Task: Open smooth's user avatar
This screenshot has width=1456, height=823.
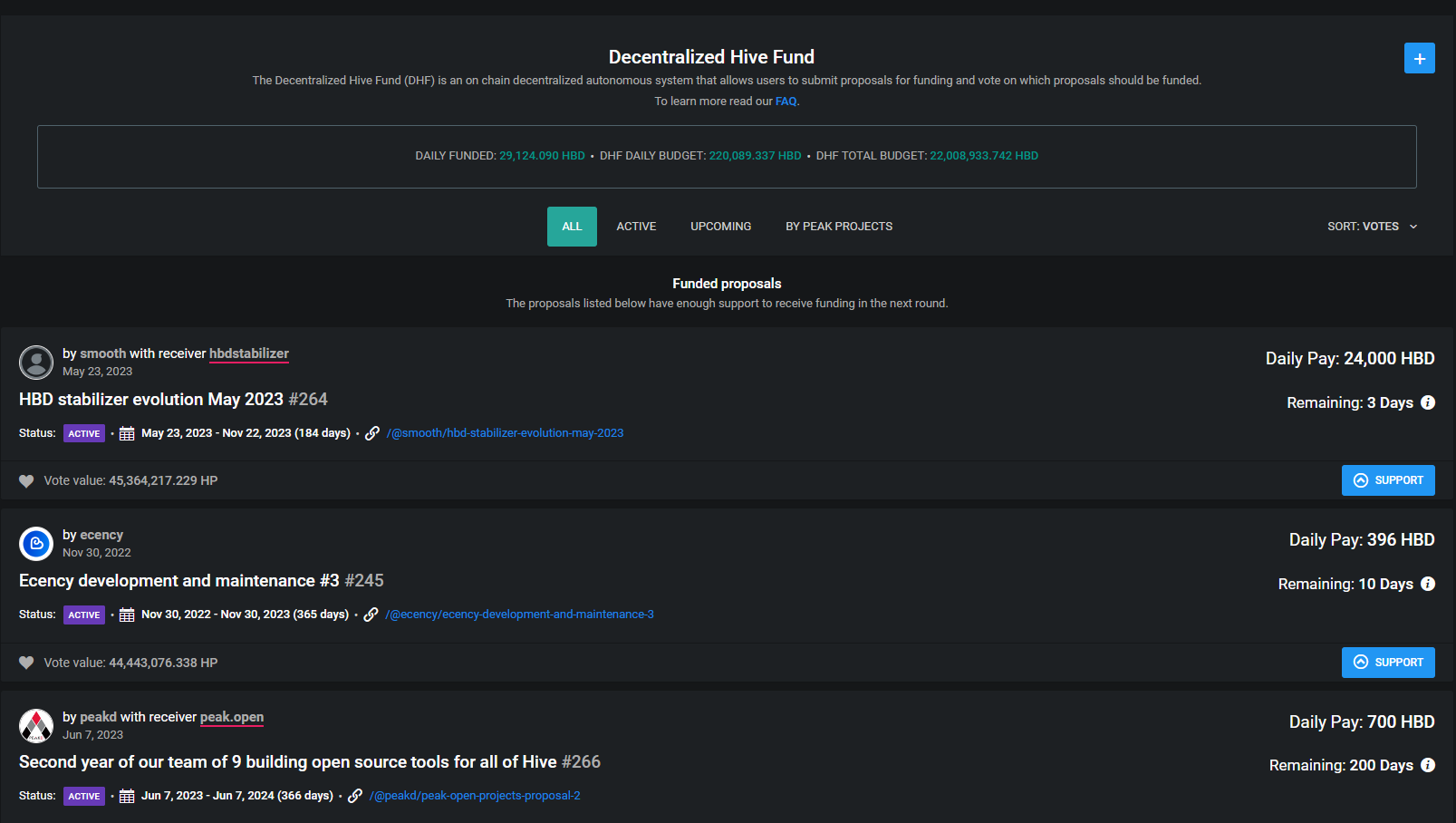Action: (x=36, y=363)
